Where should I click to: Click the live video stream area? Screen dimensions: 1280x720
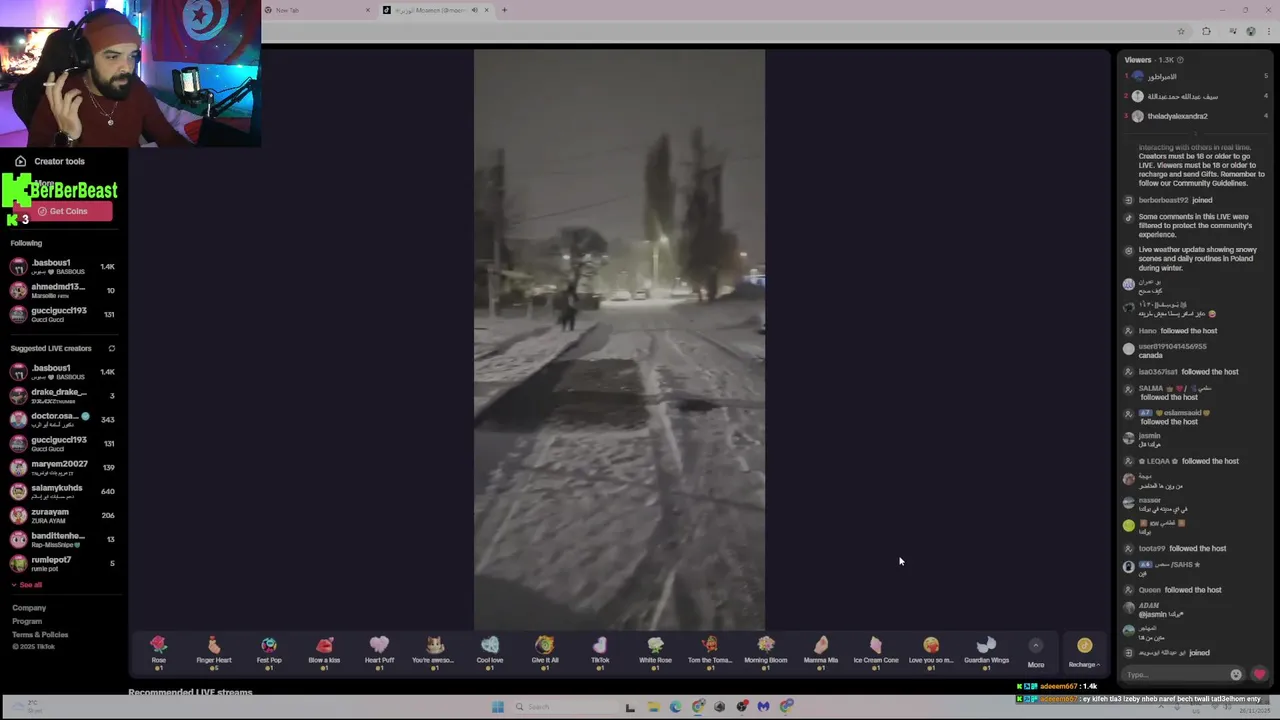(619, 340)
